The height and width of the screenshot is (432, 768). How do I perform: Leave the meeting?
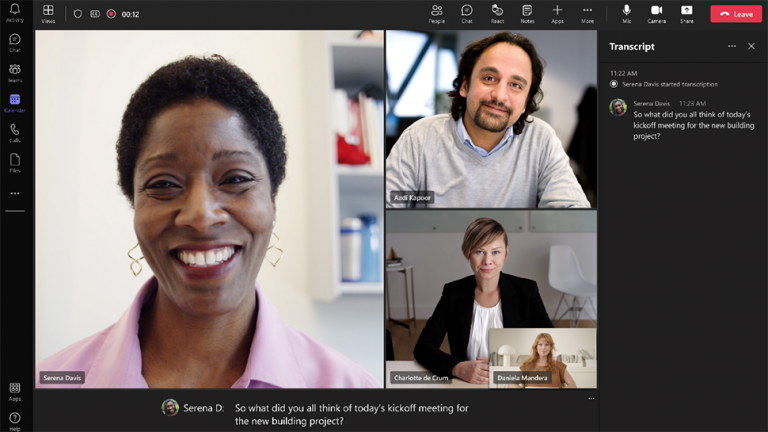[x=736, y=14]
